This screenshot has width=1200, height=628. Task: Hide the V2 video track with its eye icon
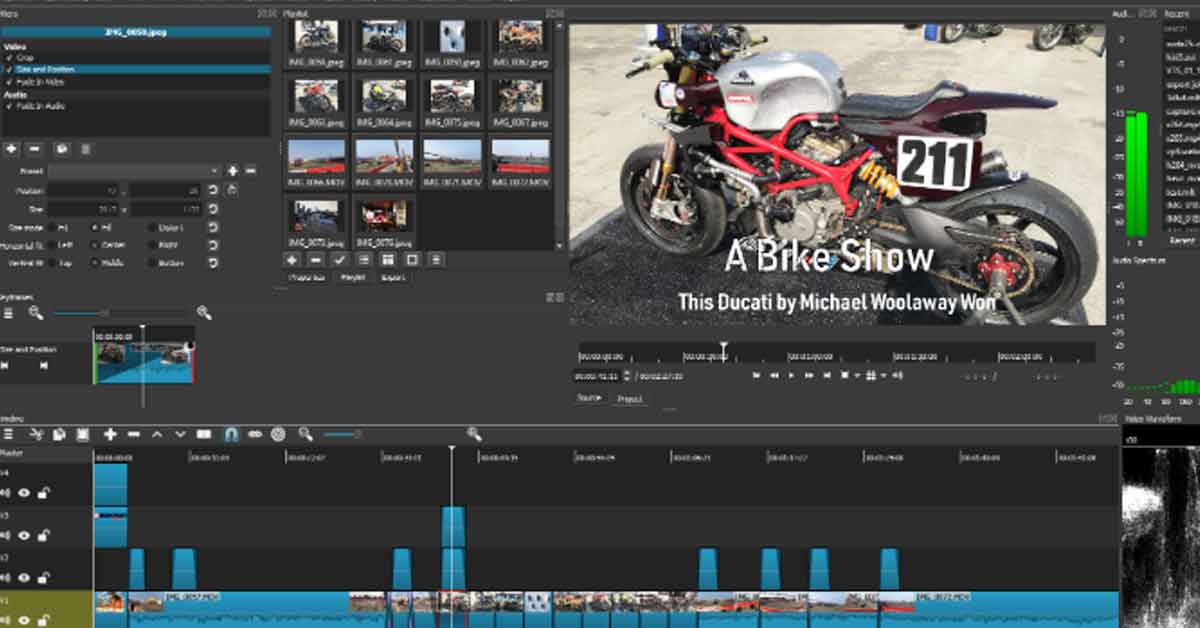[x=24, y=577]
